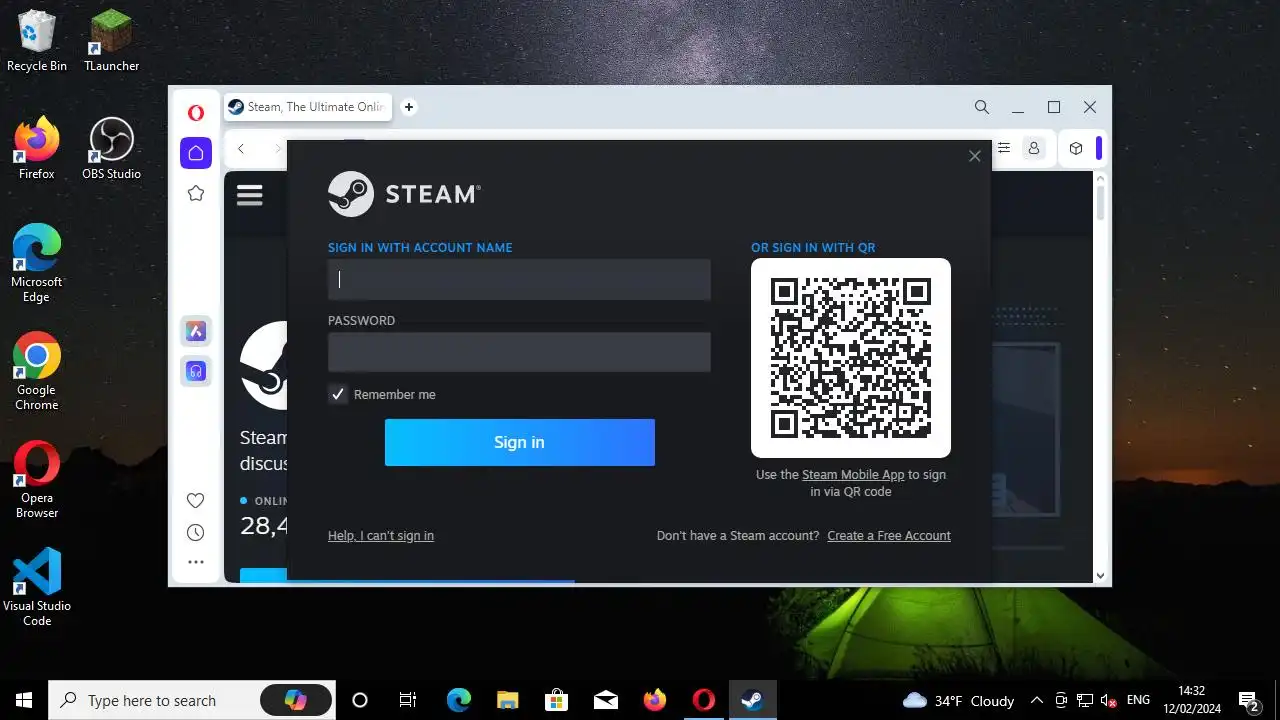Image resolution: width=1280 pixels, height=720 pixels.
Task: Click the Steam logo in sign-in dialog
Action: [x=404, y=194]
